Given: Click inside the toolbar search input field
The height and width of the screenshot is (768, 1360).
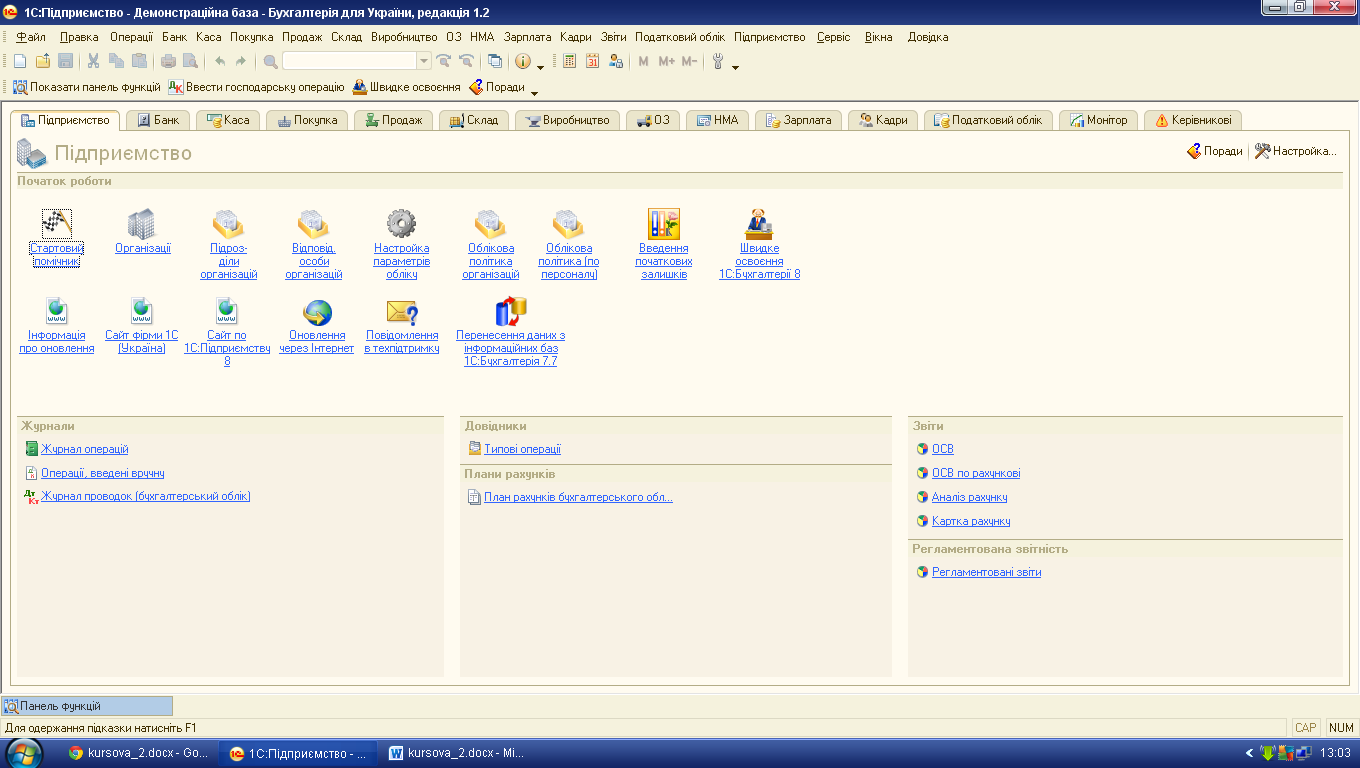Looking at the screenshot, I should (349, 61).
